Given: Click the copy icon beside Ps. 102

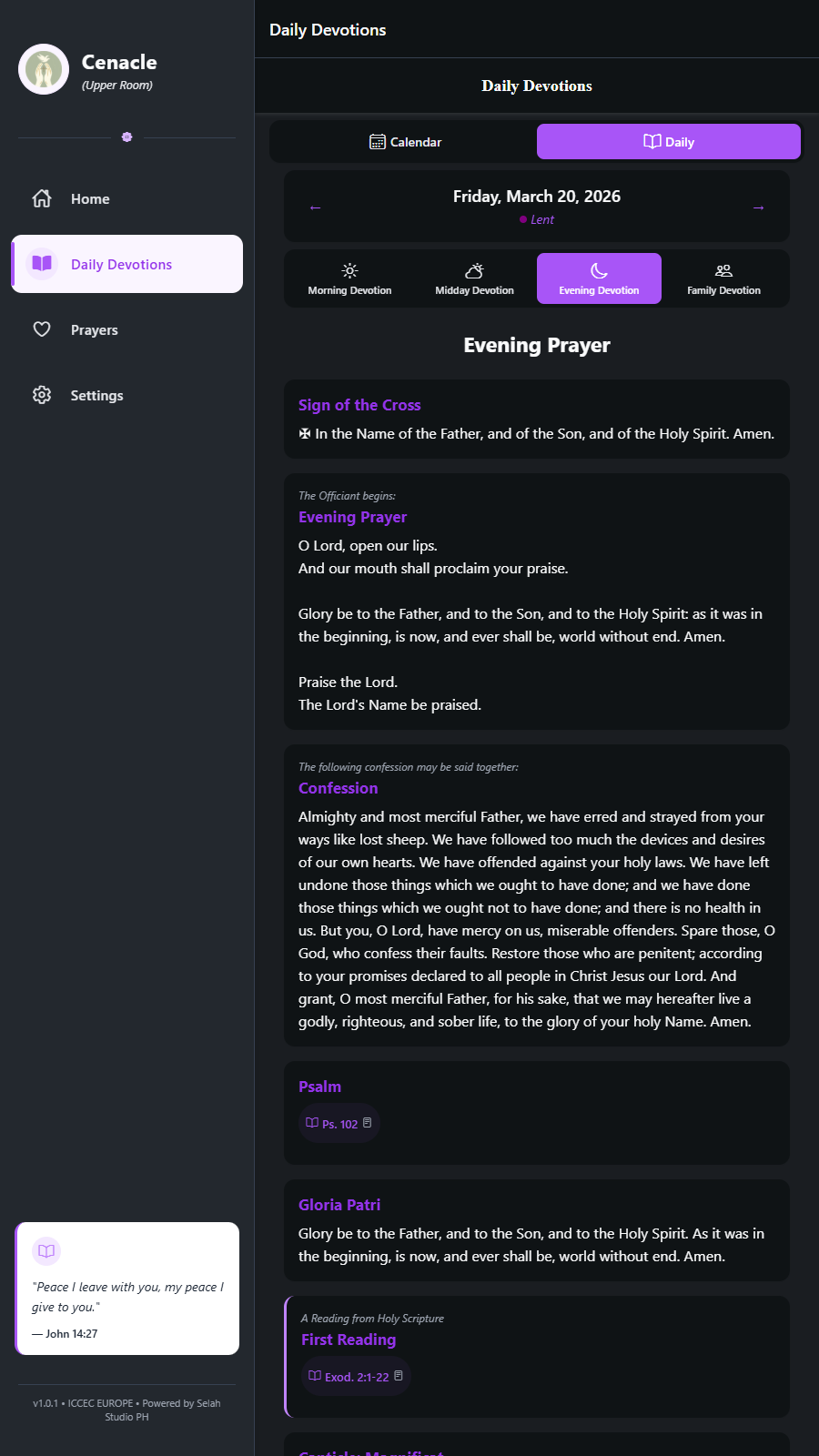Looking at the screenshot, I should (x=368, y=1123).
